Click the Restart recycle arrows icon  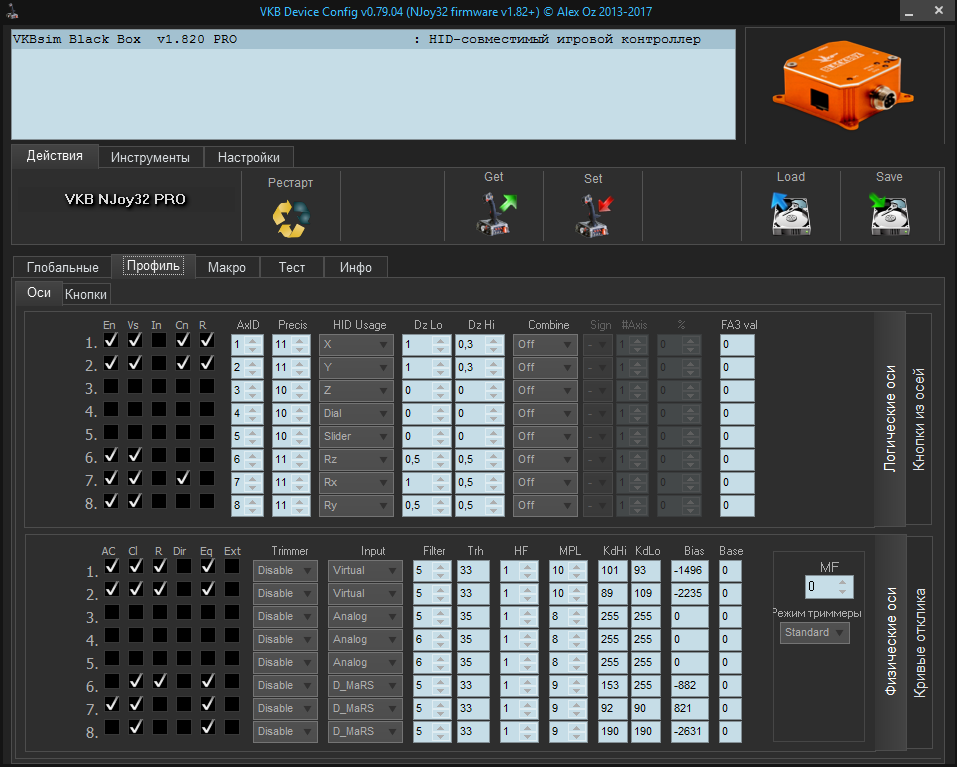coord(291,219)
